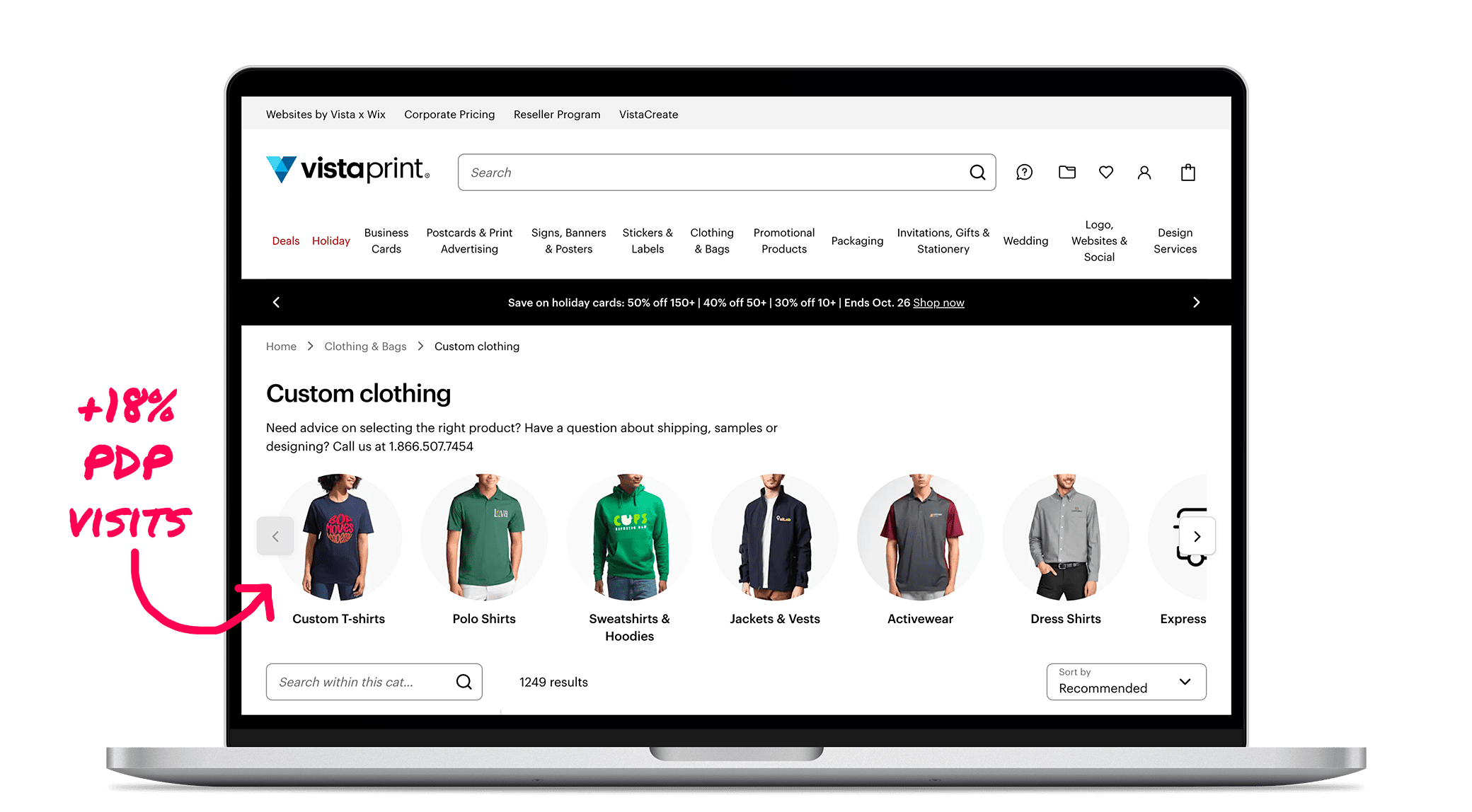Open the help chat bubble icon
1472x812 pixels.
[1024, 173]
